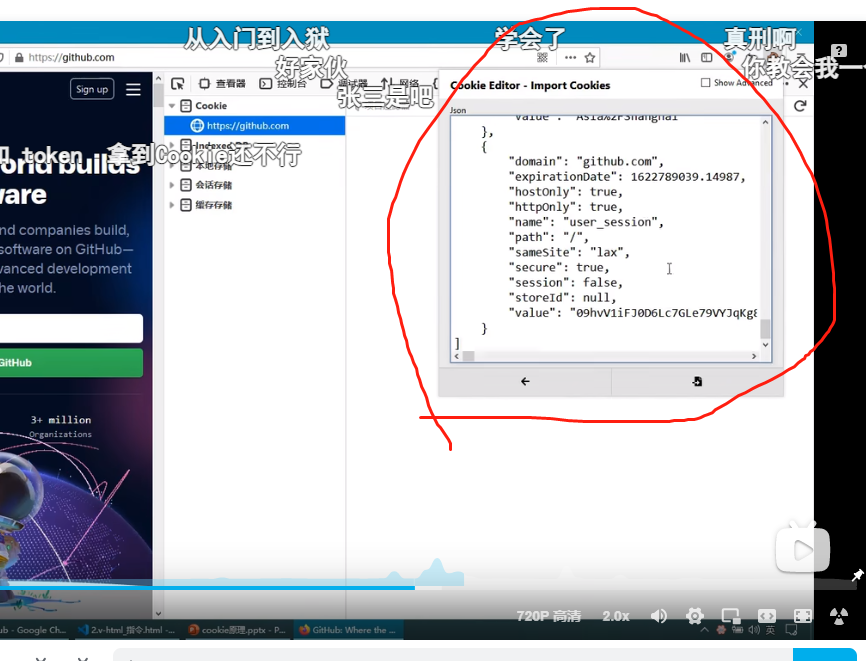Click the Json area's scroll-left arrow
The height and width of the screenshot is (661, 866).
pos(456,357)
